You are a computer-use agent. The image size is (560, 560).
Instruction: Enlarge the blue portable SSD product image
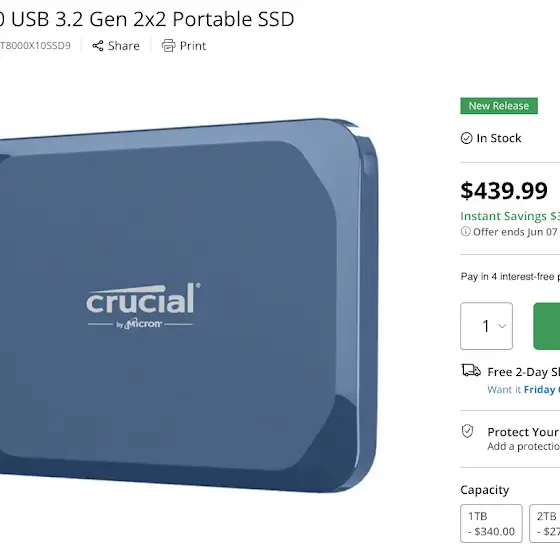point(189,305)
